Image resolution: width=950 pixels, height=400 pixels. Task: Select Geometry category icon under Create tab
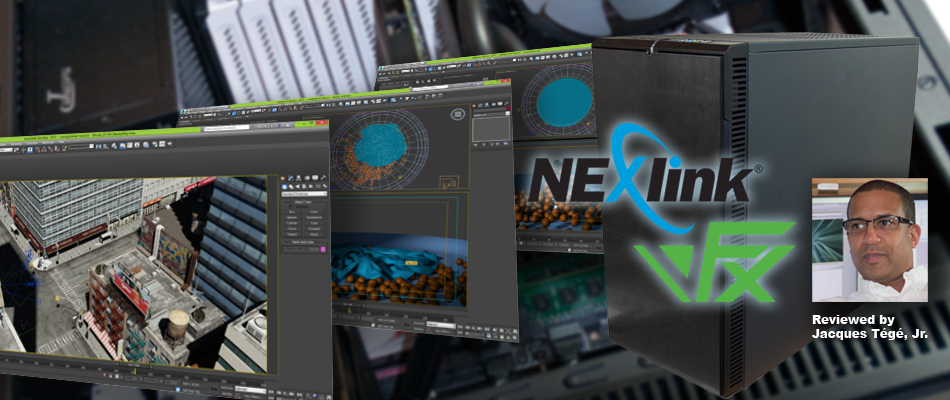(284, 187)
